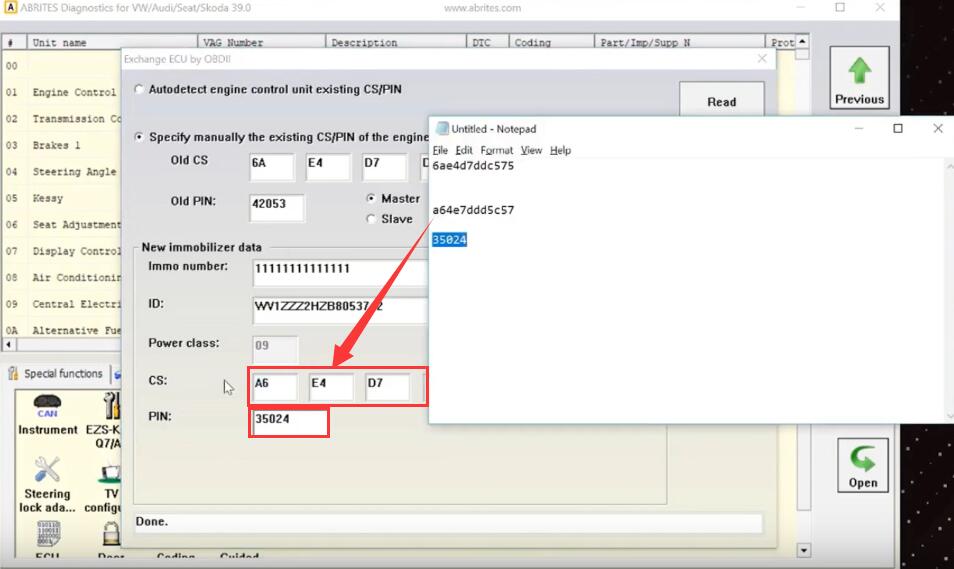
Task: Click the Abrites app logo in title bar
Action: [10, 8]
